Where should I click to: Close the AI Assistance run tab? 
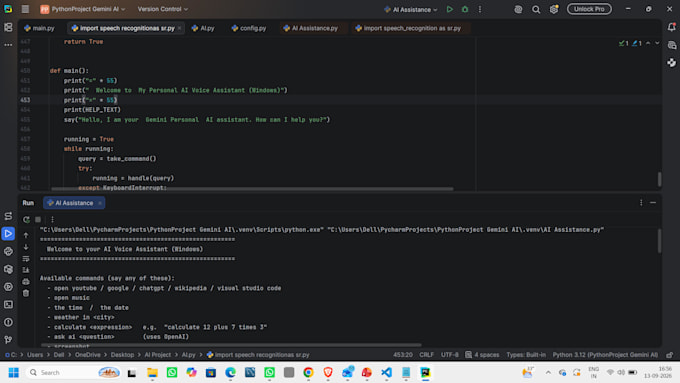[x=100, y=203]
